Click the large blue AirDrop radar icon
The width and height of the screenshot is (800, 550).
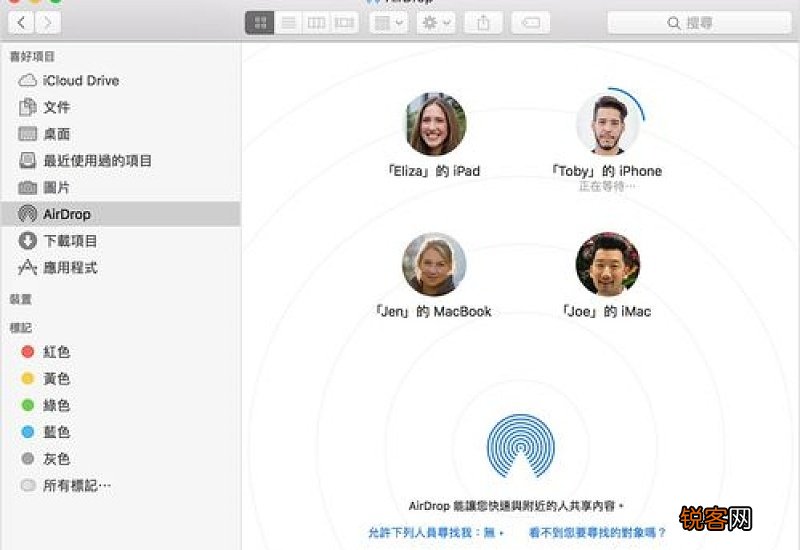tap(520, 445)
